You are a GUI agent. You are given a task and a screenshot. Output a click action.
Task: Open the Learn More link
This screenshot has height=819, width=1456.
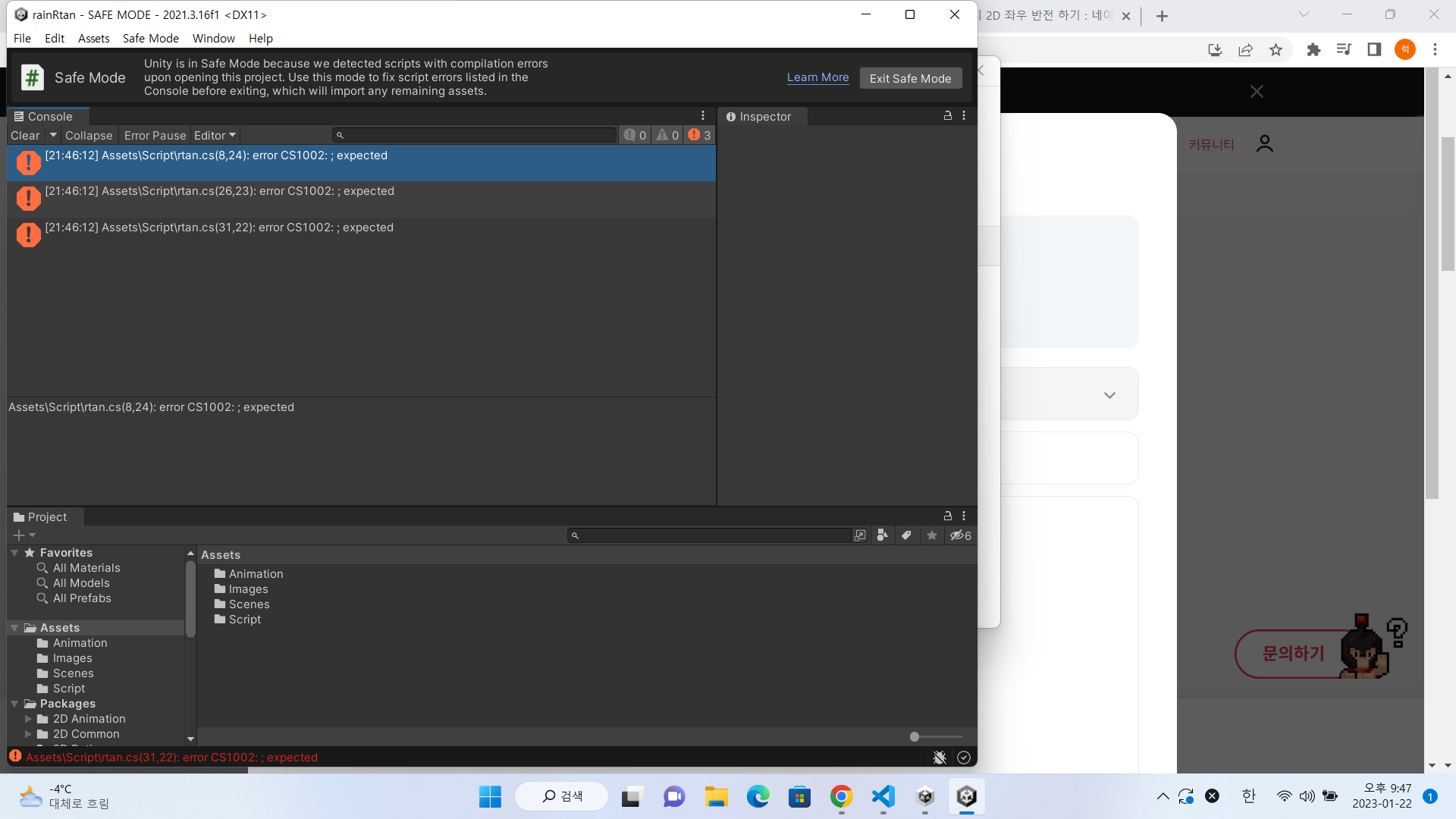coord(817,77)
